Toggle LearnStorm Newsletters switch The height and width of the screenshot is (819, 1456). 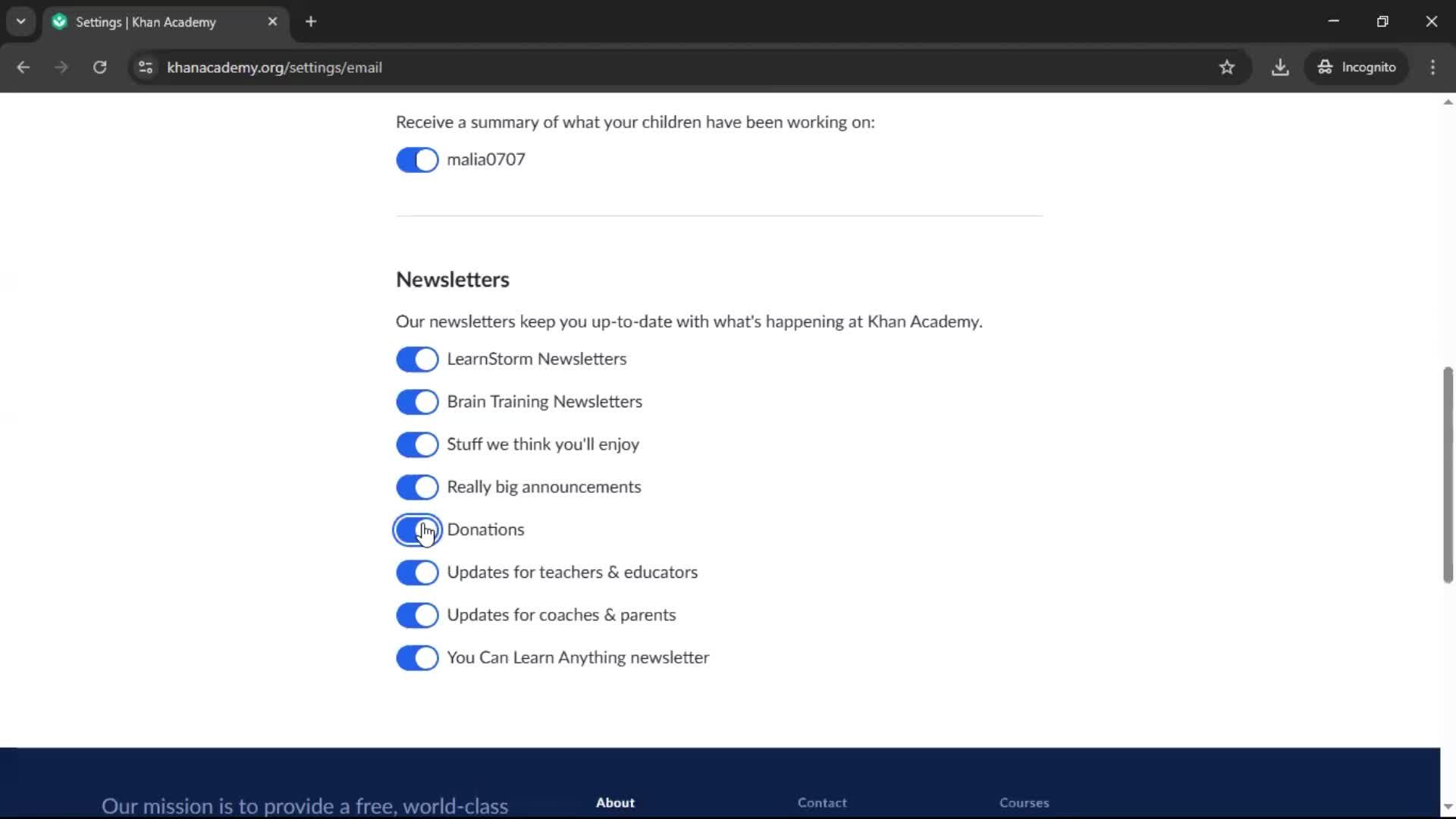click(x=417, y=359)
